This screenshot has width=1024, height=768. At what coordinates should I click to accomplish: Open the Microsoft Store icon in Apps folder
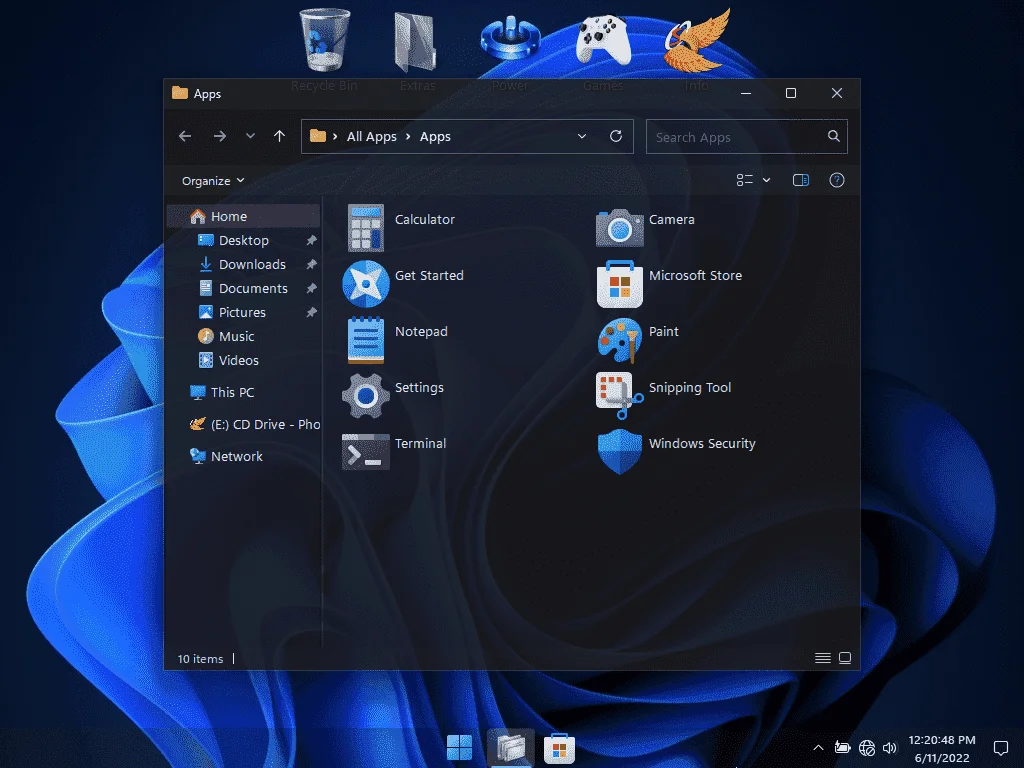click(619, 284)
